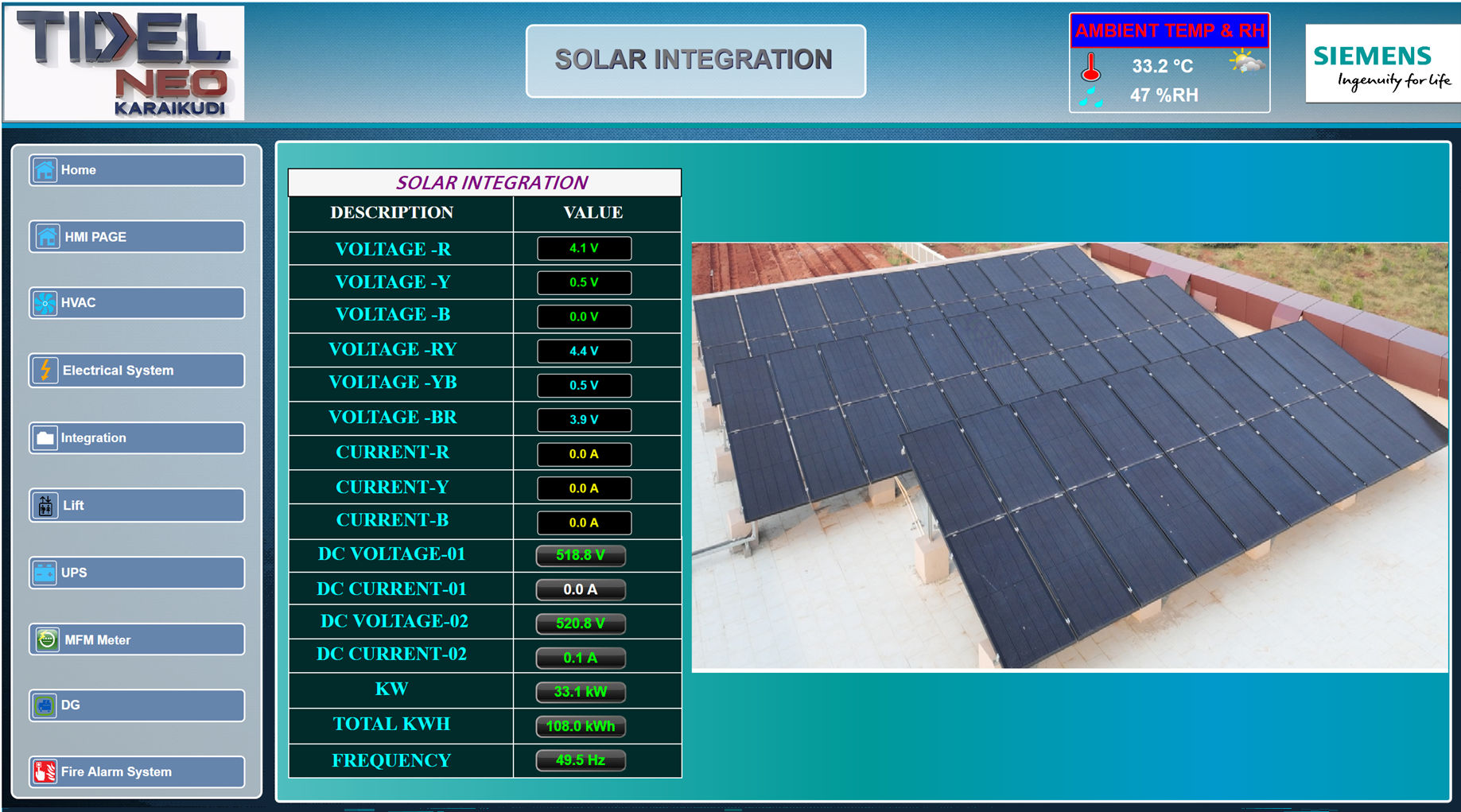The height and width of the screenshot is (812, 1461).
Task: Click the Electrical System lightning icon
Action: [x=45, y=371]
